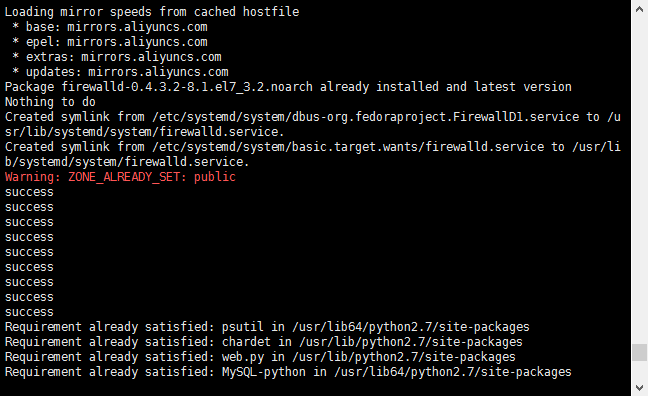
Task: Click the red ZONE_ALREADY_SET warning line
Action: pyautogui.click(x=120, y=177)
